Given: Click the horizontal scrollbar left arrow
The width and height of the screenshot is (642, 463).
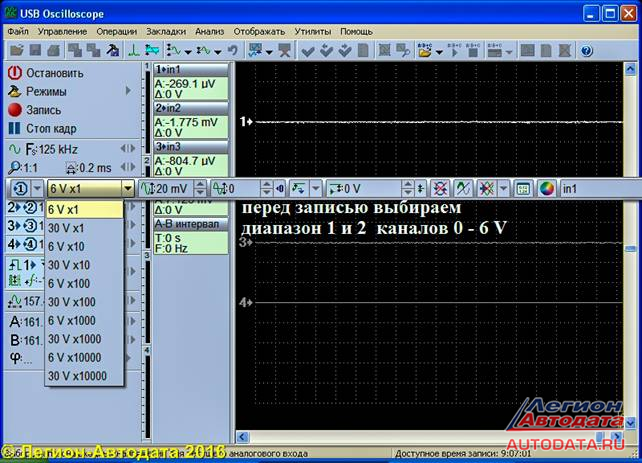Looking at the screenshot, I should pyautogui.click(x=242, y=437).
